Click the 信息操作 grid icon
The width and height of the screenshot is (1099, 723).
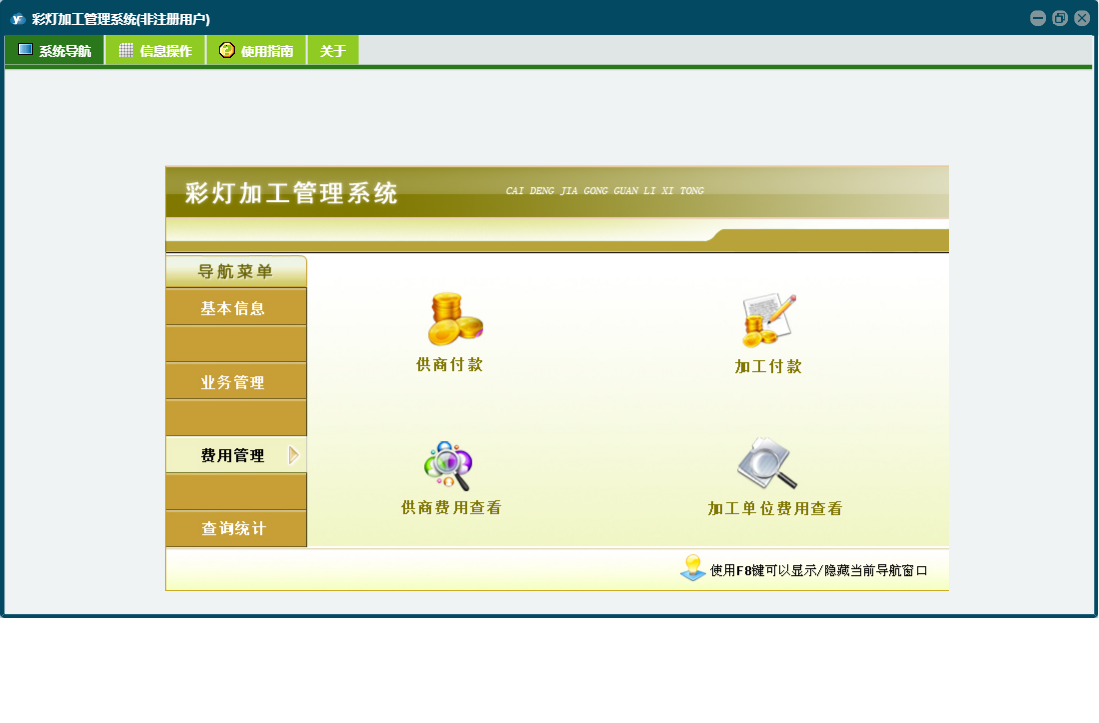point(125,50)
